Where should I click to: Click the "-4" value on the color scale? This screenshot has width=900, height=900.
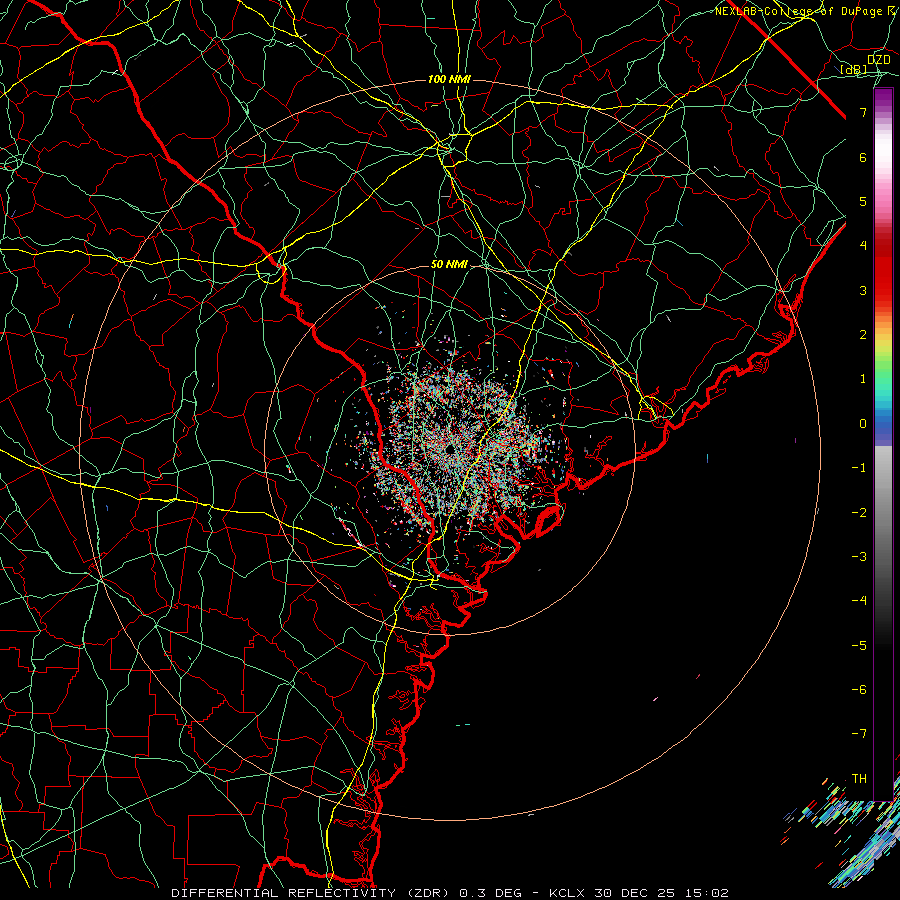click(x=859, y=601)
